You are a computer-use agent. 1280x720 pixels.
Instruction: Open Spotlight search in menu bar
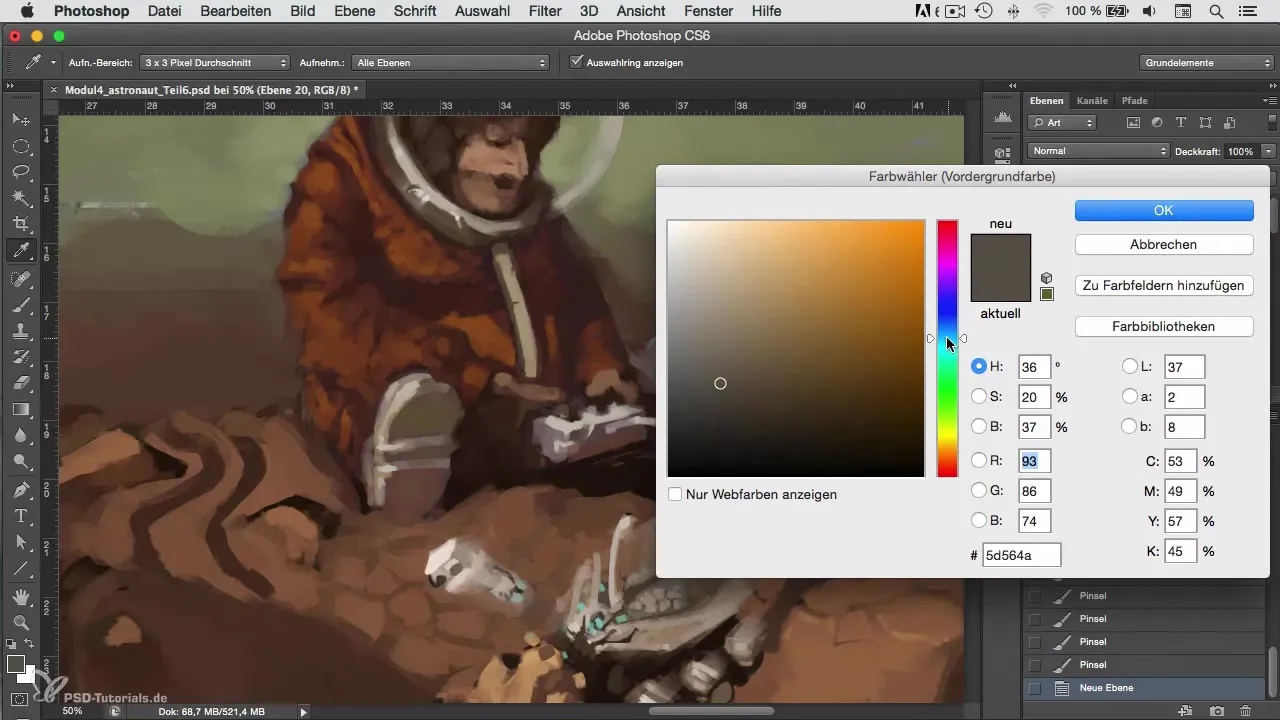[1215, 12]
